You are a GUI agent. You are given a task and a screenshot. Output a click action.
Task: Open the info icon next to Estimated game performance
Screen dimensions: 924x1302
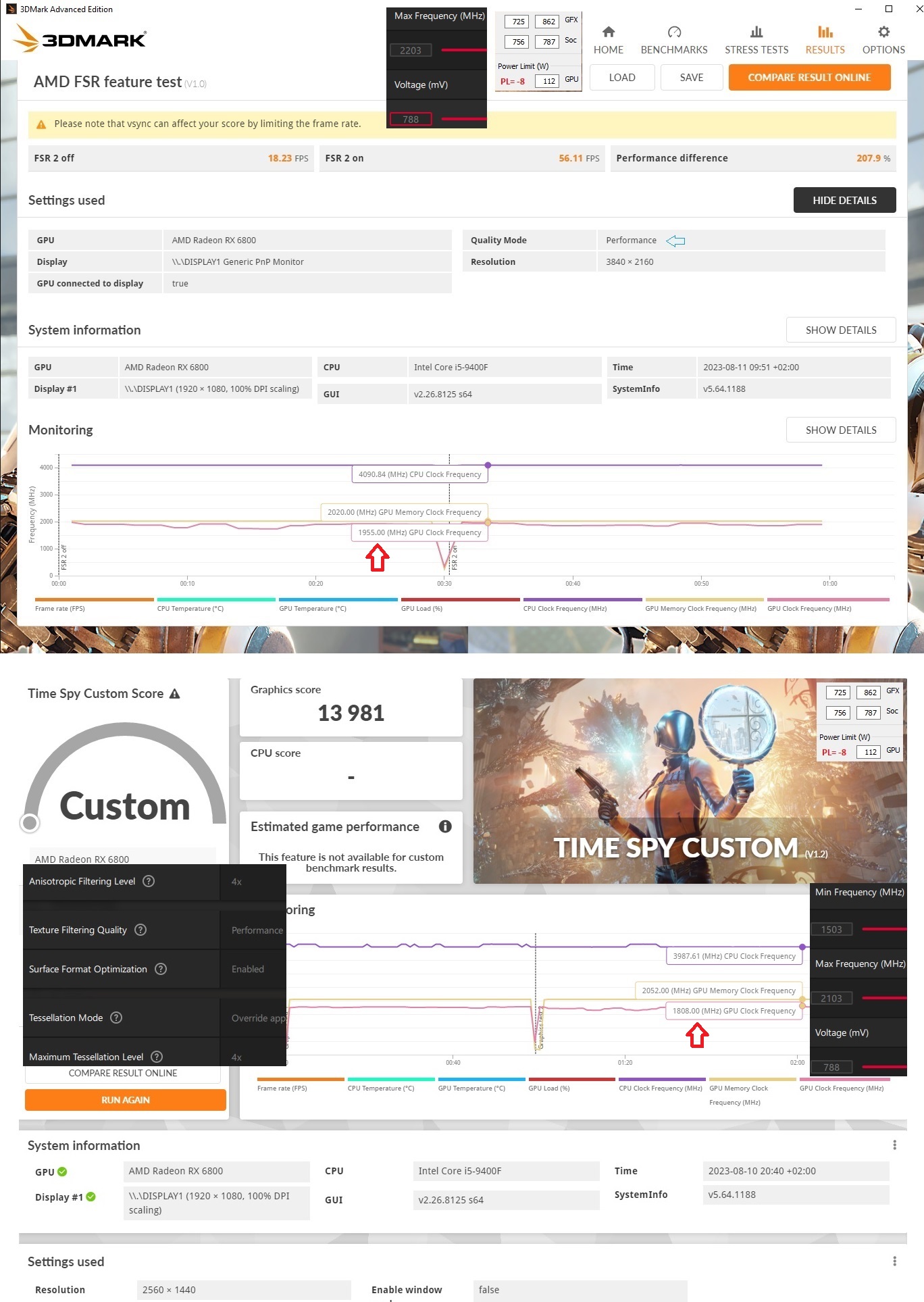pyautogui.click(x=445, y=826)
